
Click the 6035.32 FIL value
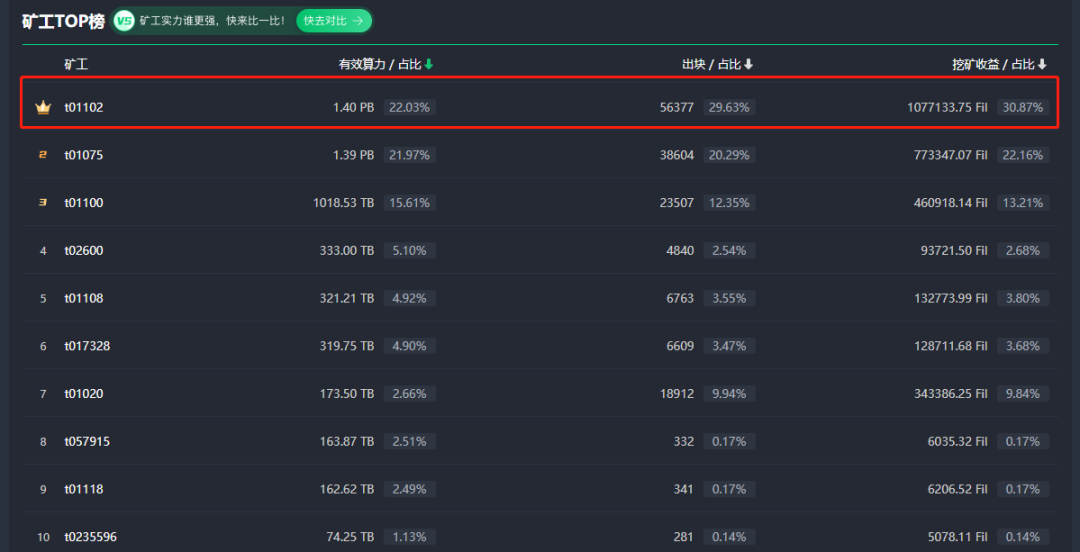(x=957, y=442)
